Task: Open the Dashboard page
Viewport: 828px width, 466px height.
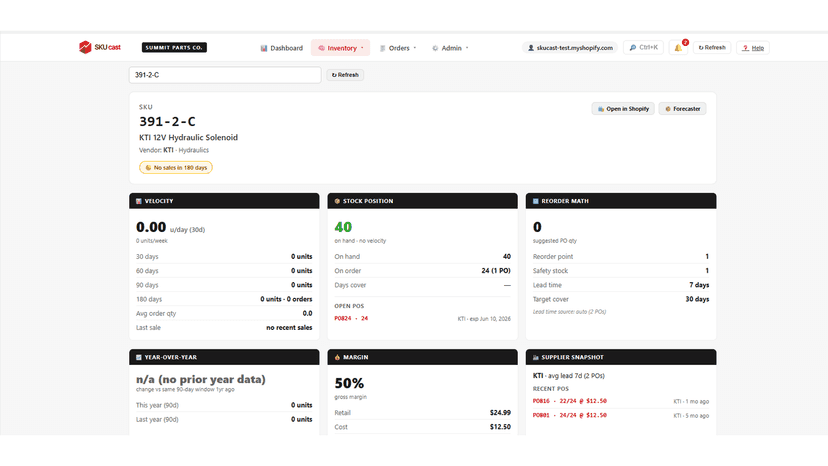Action: click(x=281, y=48)
